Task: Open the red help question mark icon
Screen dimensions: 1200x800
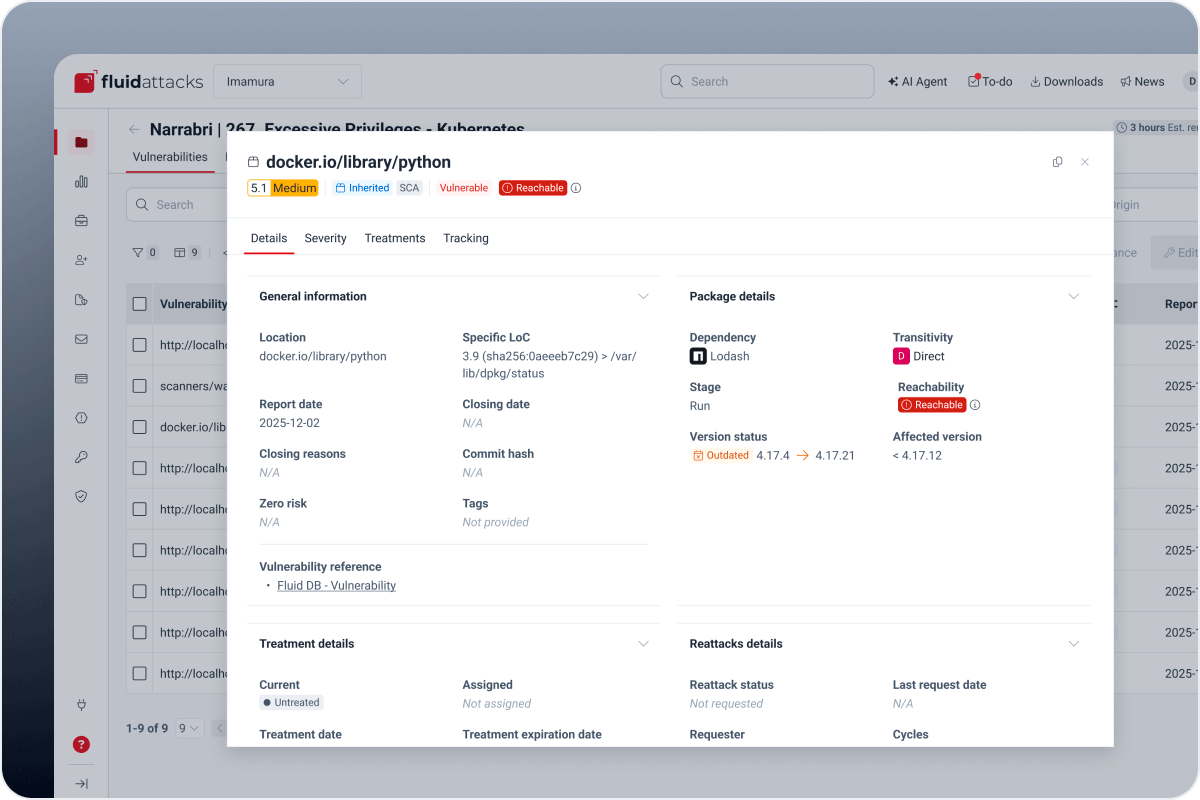Action: 81,744
